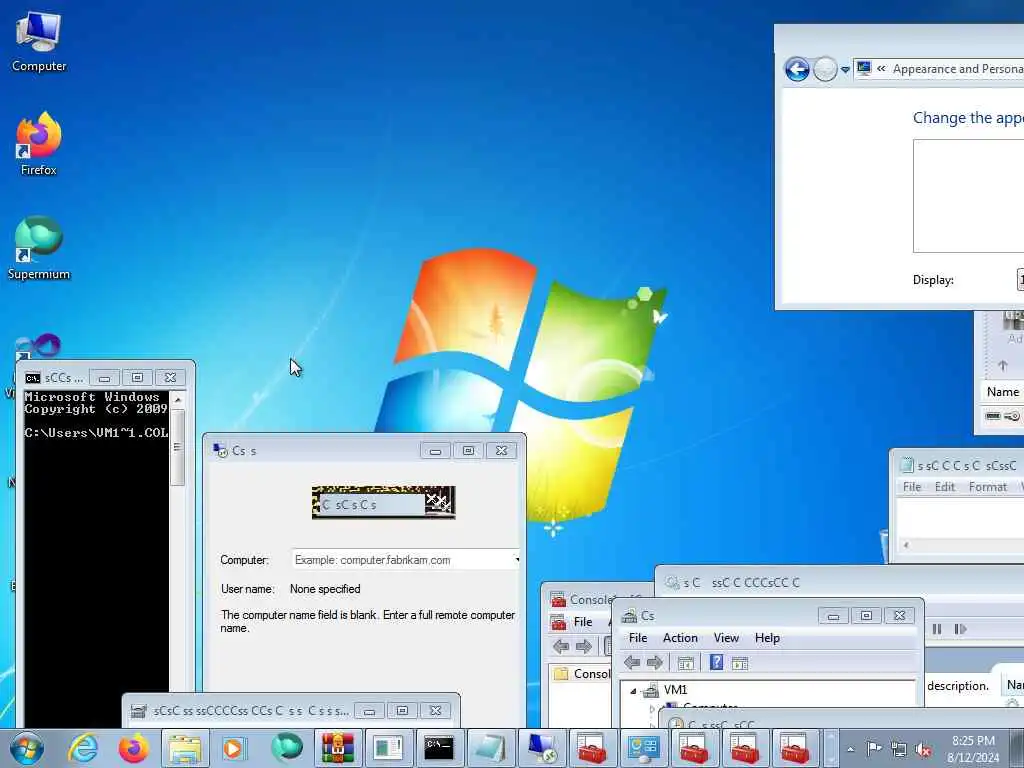
Task: Open recent pages dropdown in Appearance window
Action: coord(845,69)
